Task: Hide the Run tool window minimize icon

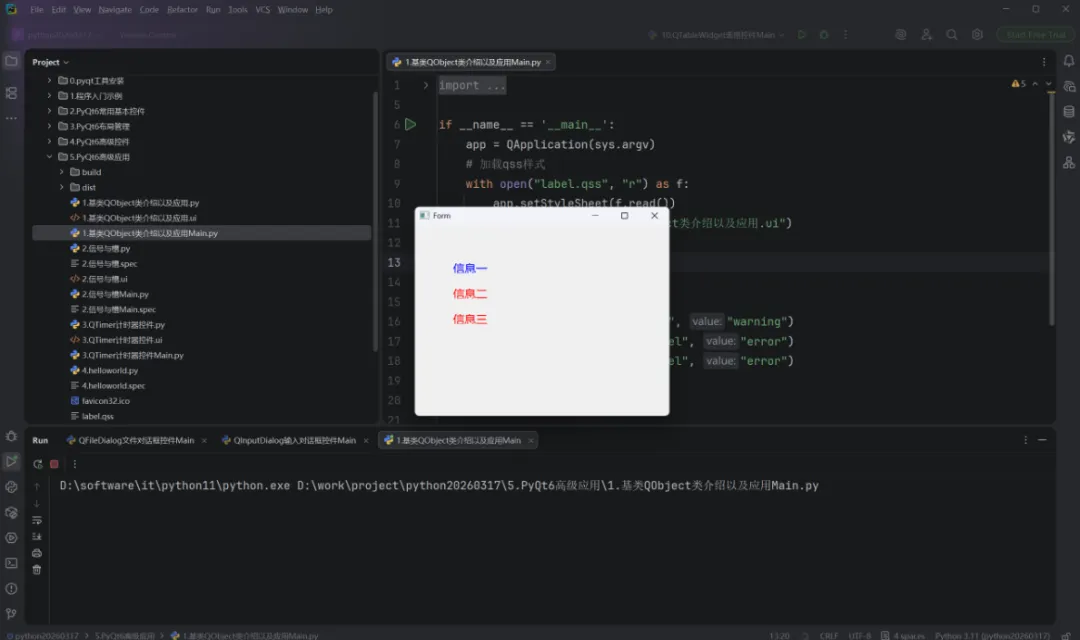Action: coord(1042,440)
